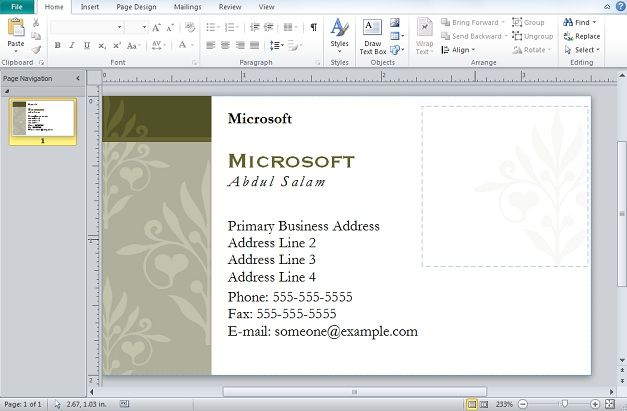This screenshot has height=411, width=627.
Task: Switch to the Insert tab
Action: 90,7
